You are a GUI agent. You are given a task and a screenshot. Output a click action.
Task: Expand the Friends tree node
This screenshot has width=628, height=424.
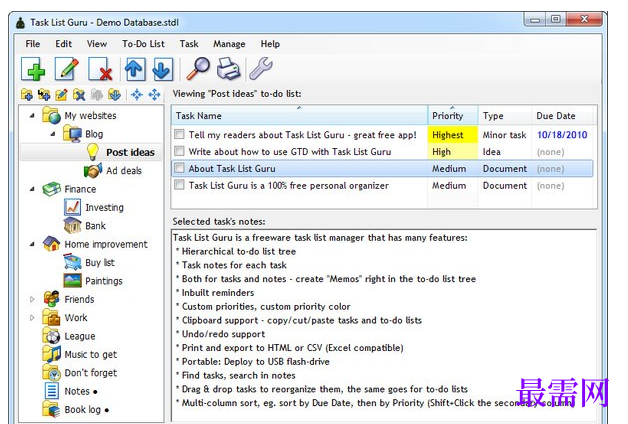click(32, 299)
